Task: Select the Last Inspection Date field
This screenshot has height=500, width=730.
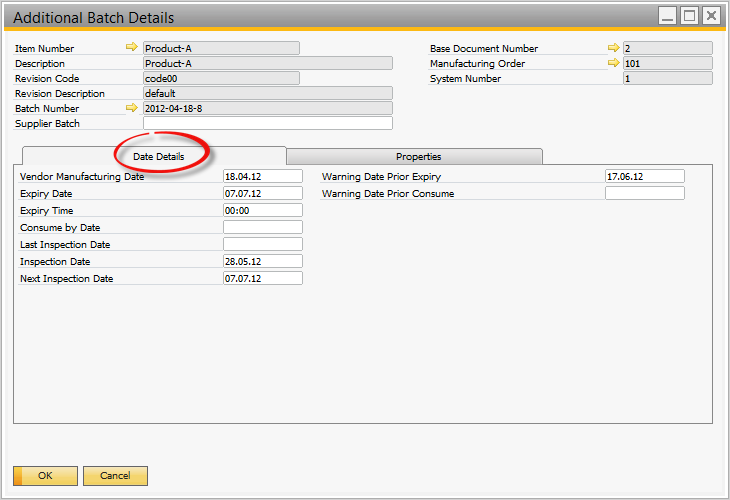Action: tap(262, 244)
